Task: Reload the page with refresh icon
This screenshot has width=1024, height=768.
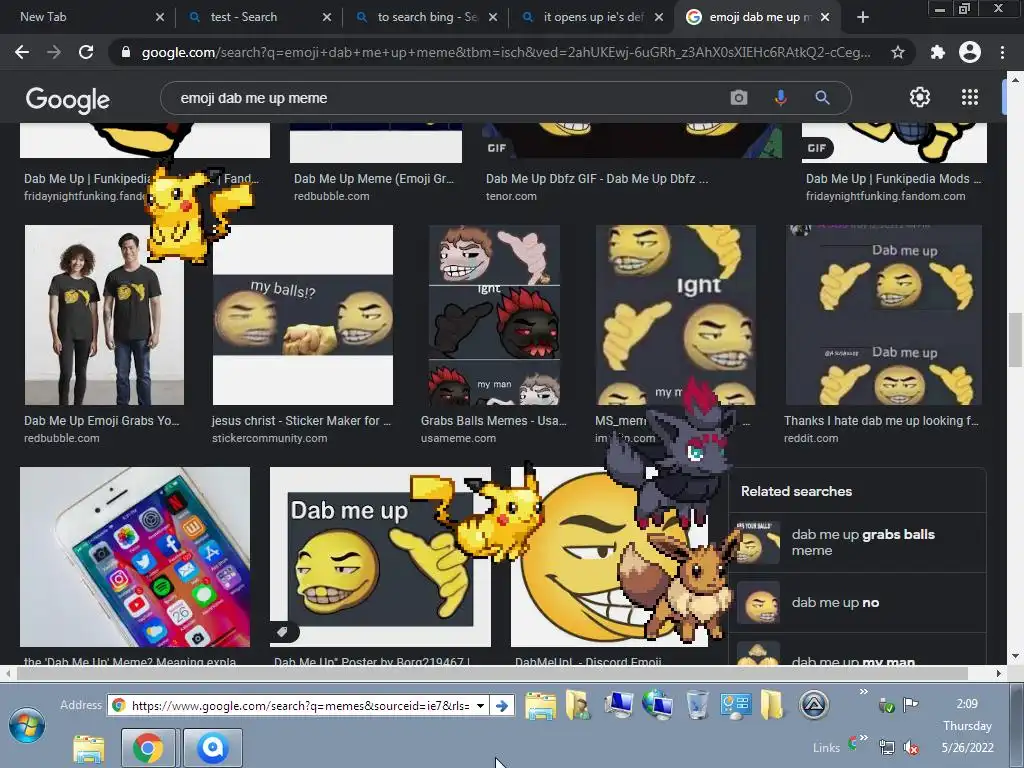Action: [x=86, y=52]
